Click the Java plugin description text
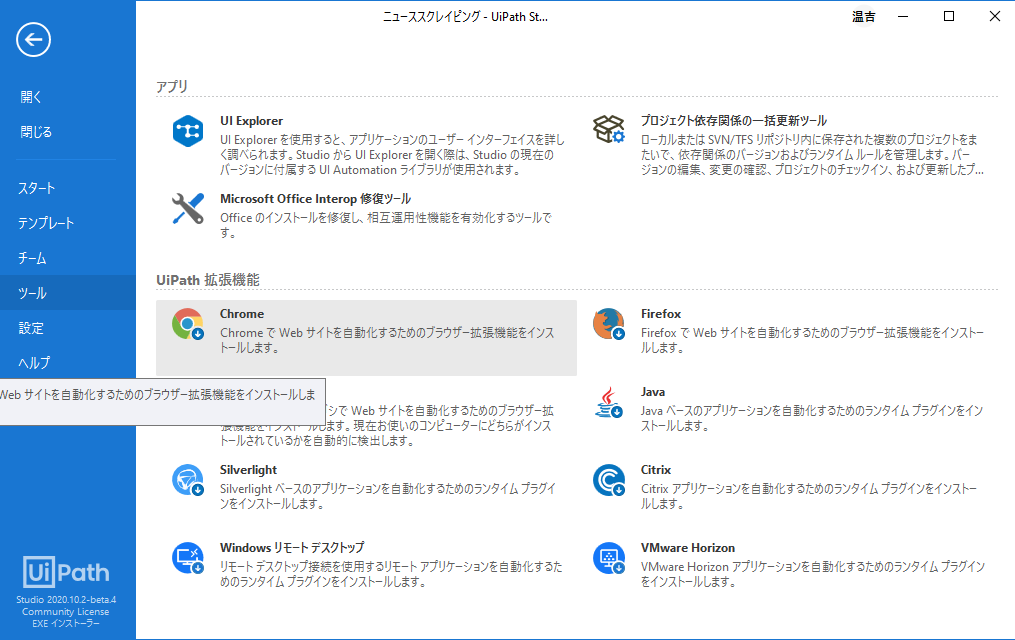 [x=812, y=418]
